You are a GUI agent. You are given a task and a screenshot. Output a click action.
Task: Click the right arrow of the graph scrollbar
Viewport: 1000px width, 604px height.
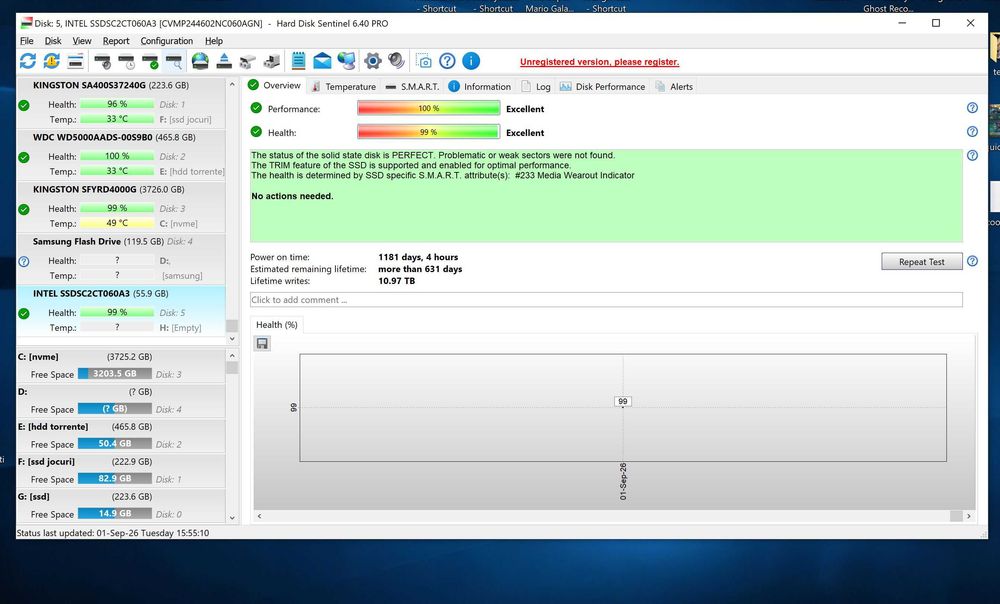point(969,516)
